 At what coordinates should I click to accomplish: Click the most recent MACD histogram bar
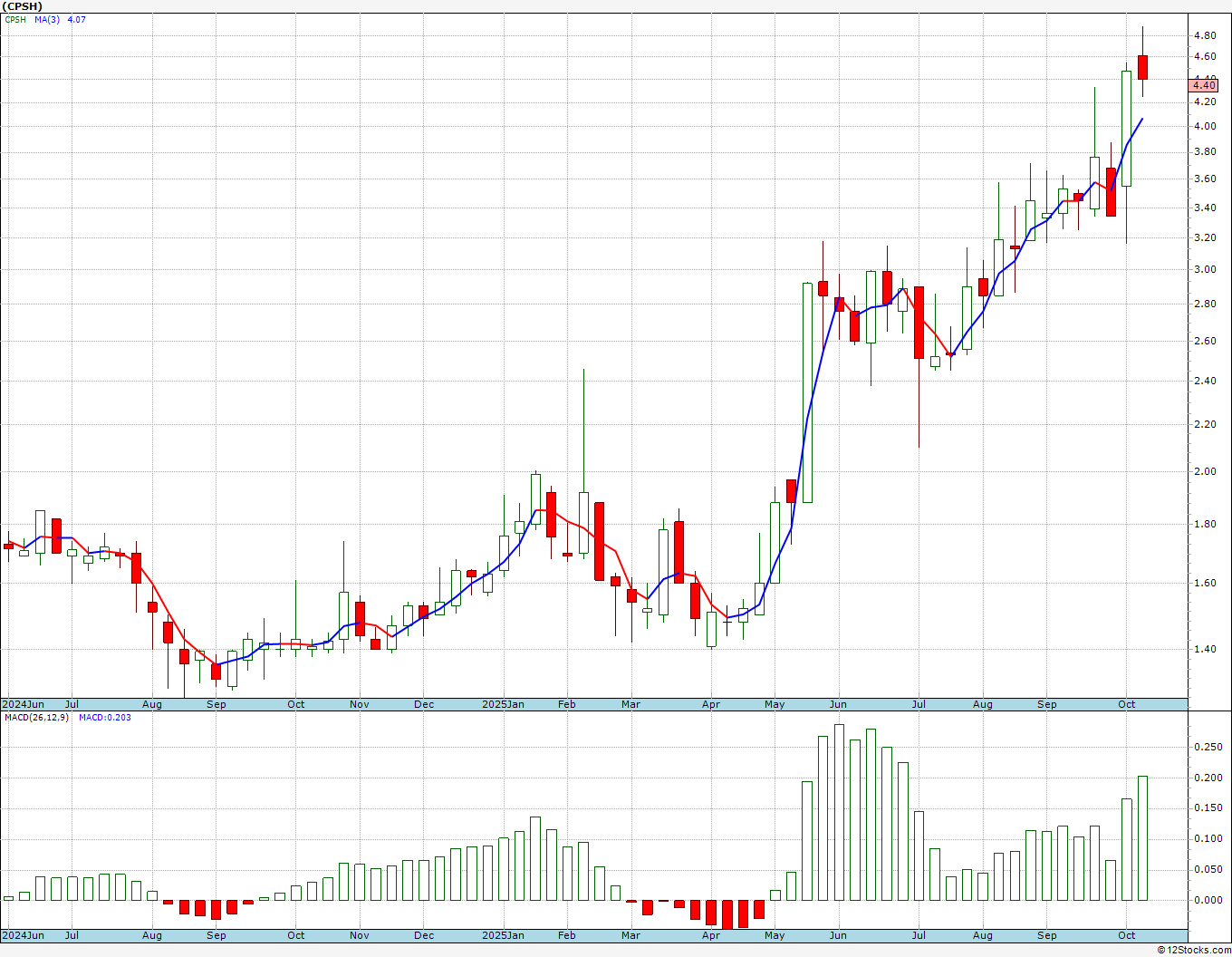[1143, 838]
